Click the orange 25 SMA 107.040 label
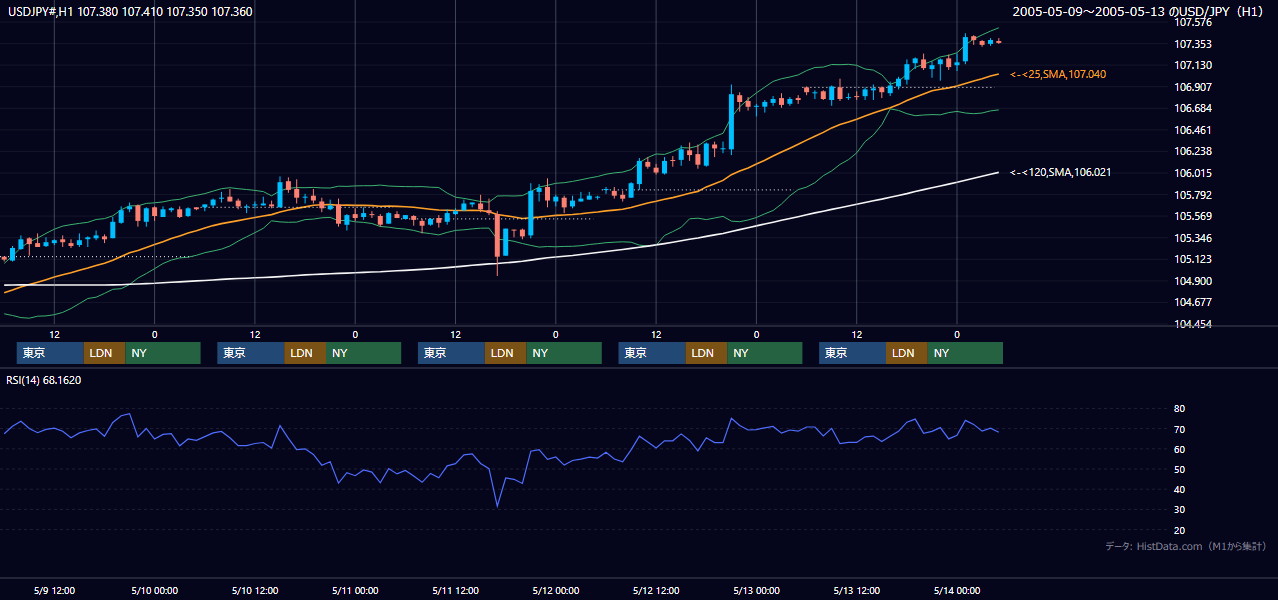This screenshot has width=1278, height=600. [1058, 75]
